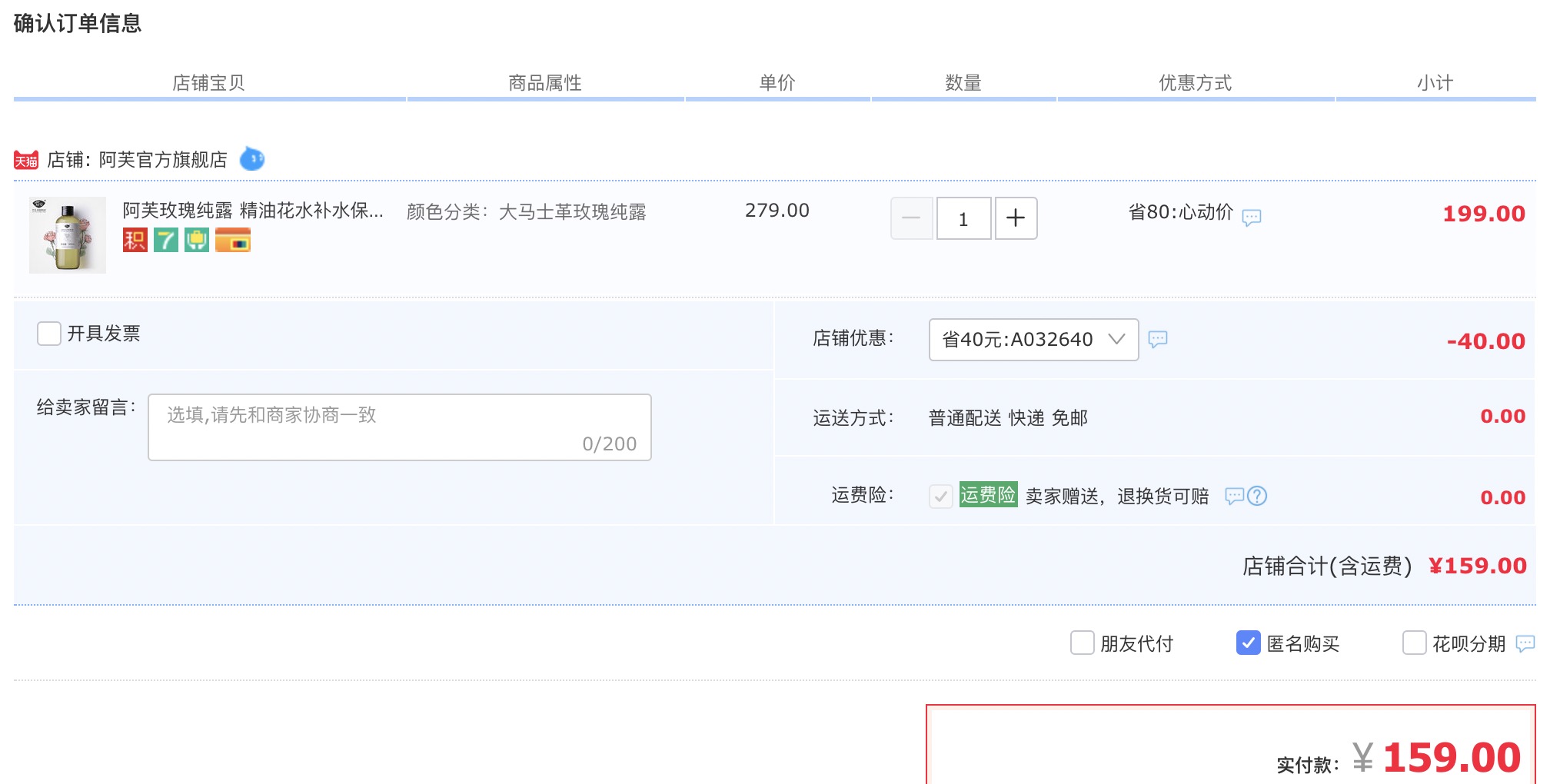Click the 普通配送 快递 免邮 shipping text
This screenshot has width=1550, height=784.
[x=1009, y=418]
